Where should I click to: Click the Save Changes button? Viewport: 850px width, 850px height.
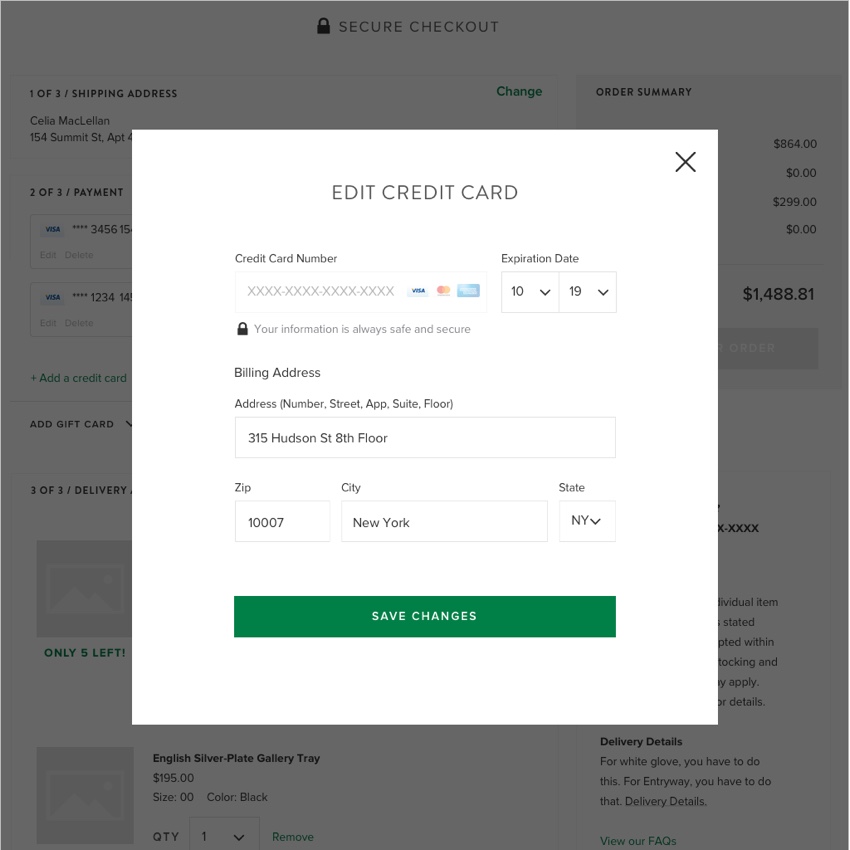(x=424, y=616)
